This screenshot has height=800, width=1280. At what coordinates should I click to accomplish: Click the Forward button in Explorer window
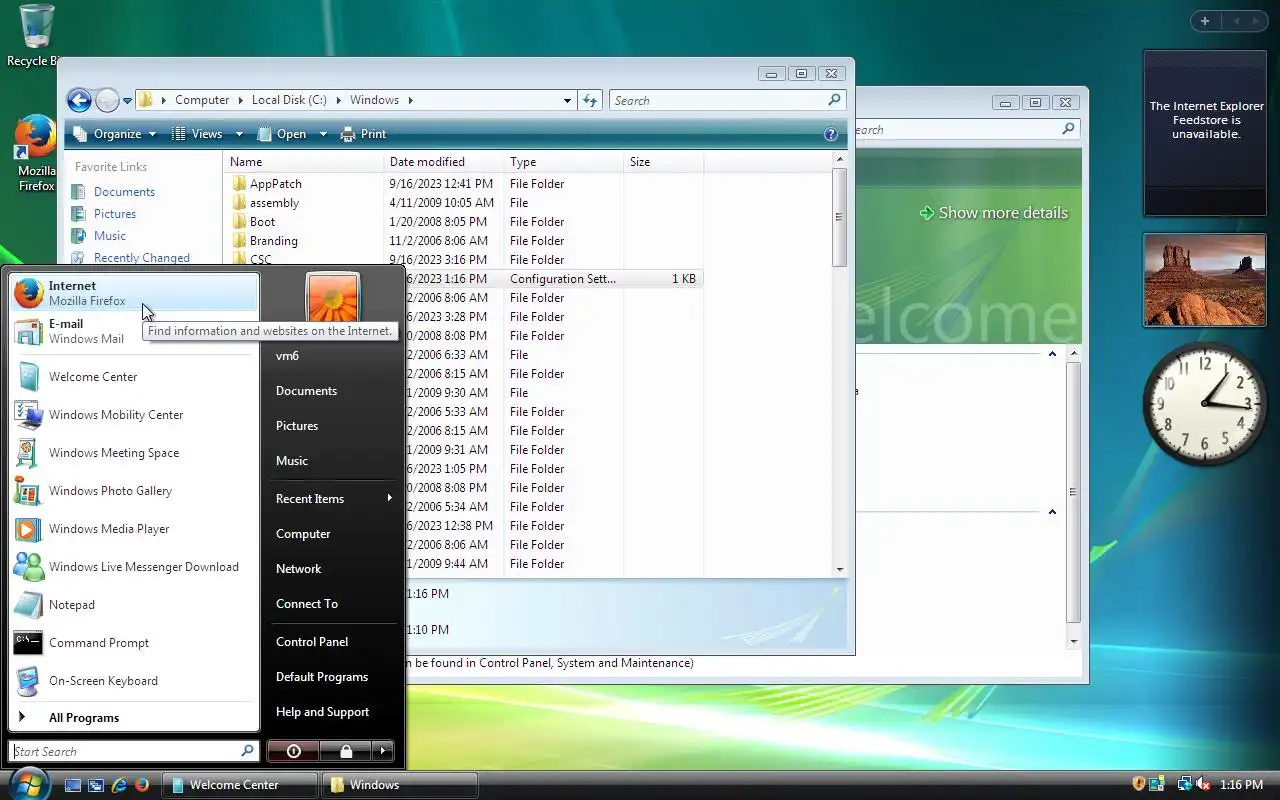coord(107,100)
